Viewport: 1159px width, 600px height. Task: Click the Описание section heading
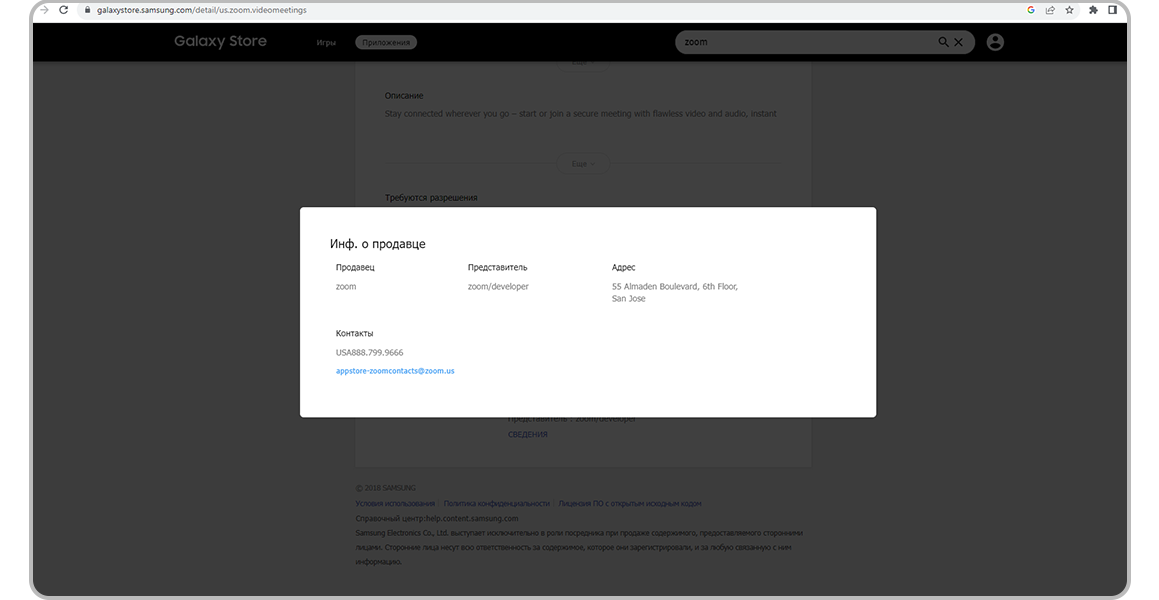coord(404,96)
